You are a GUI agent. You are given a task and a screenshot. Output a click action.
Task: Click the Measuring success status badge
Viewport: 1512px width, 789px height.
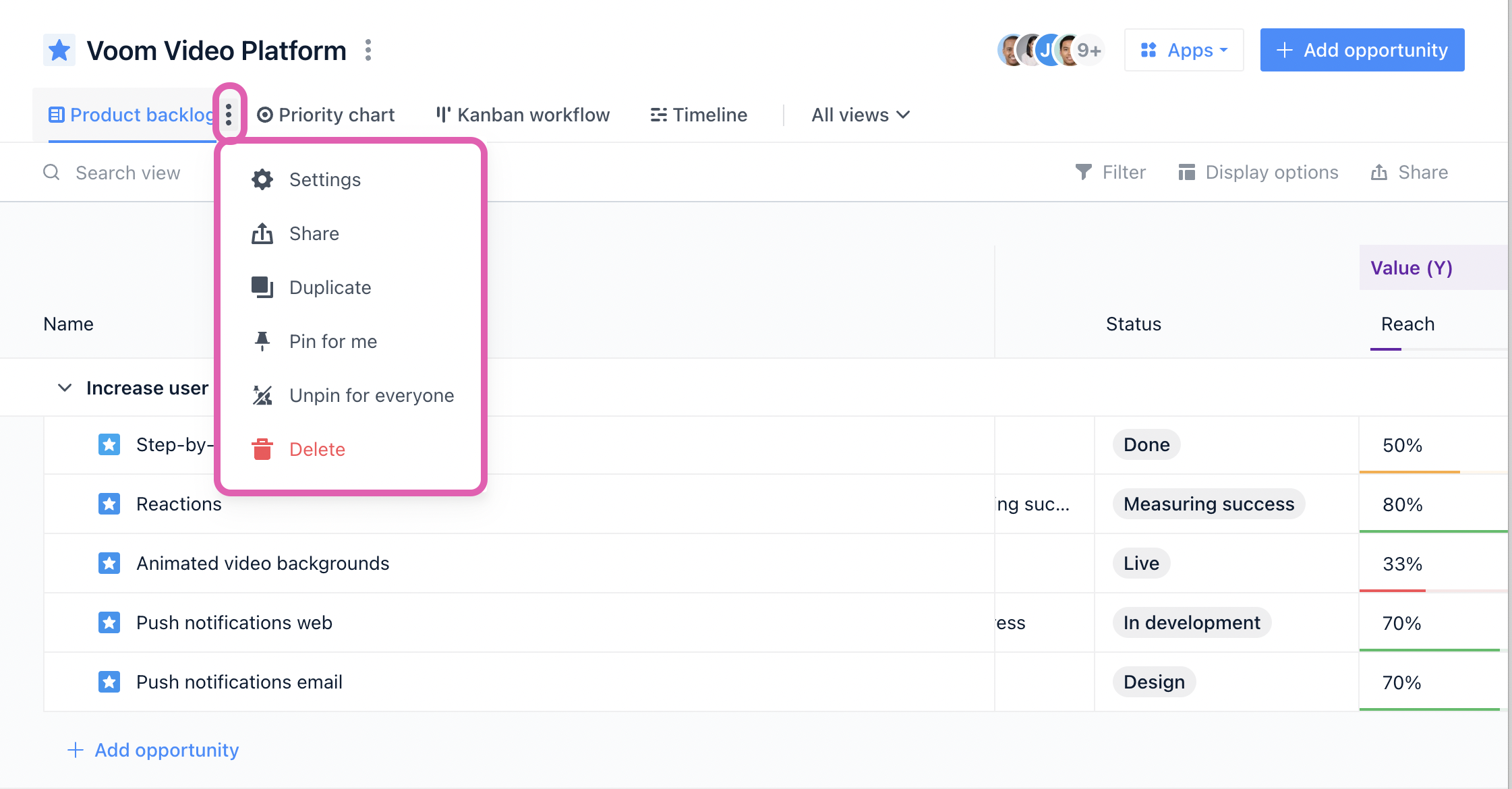(1209, 504)
